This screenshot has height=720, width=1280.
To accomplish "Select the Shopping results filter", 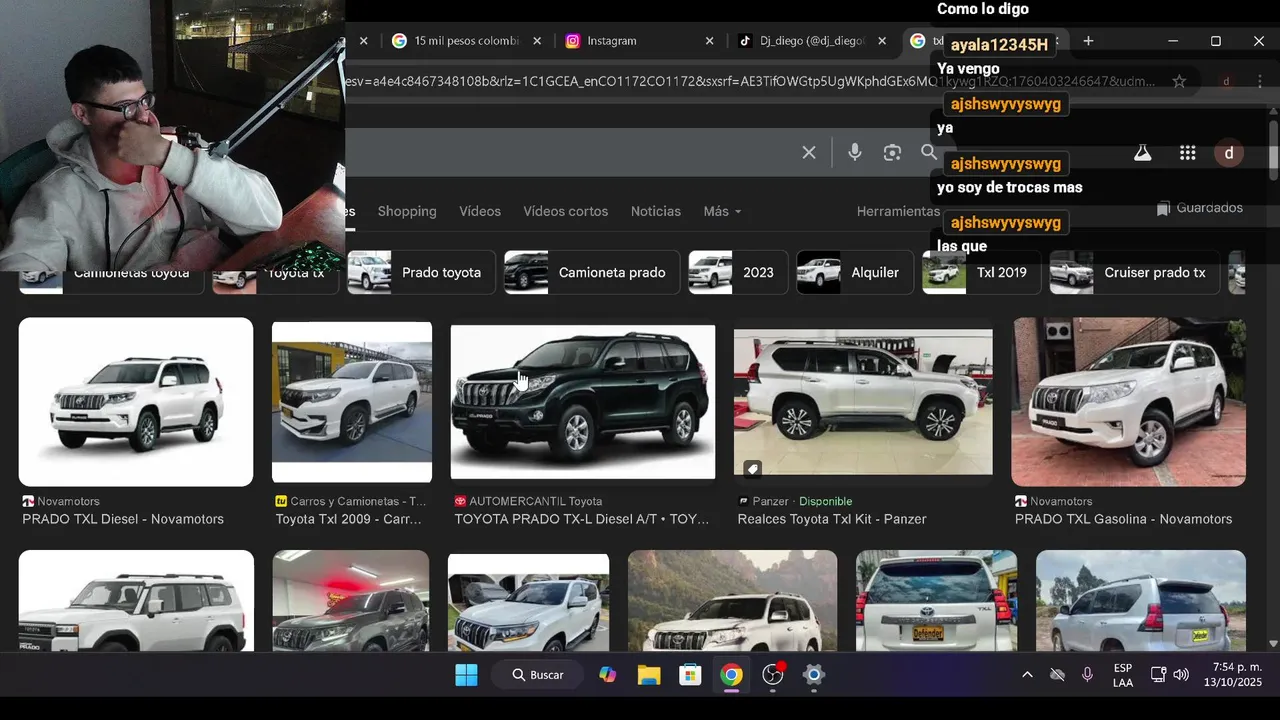I will pos(407,211).
